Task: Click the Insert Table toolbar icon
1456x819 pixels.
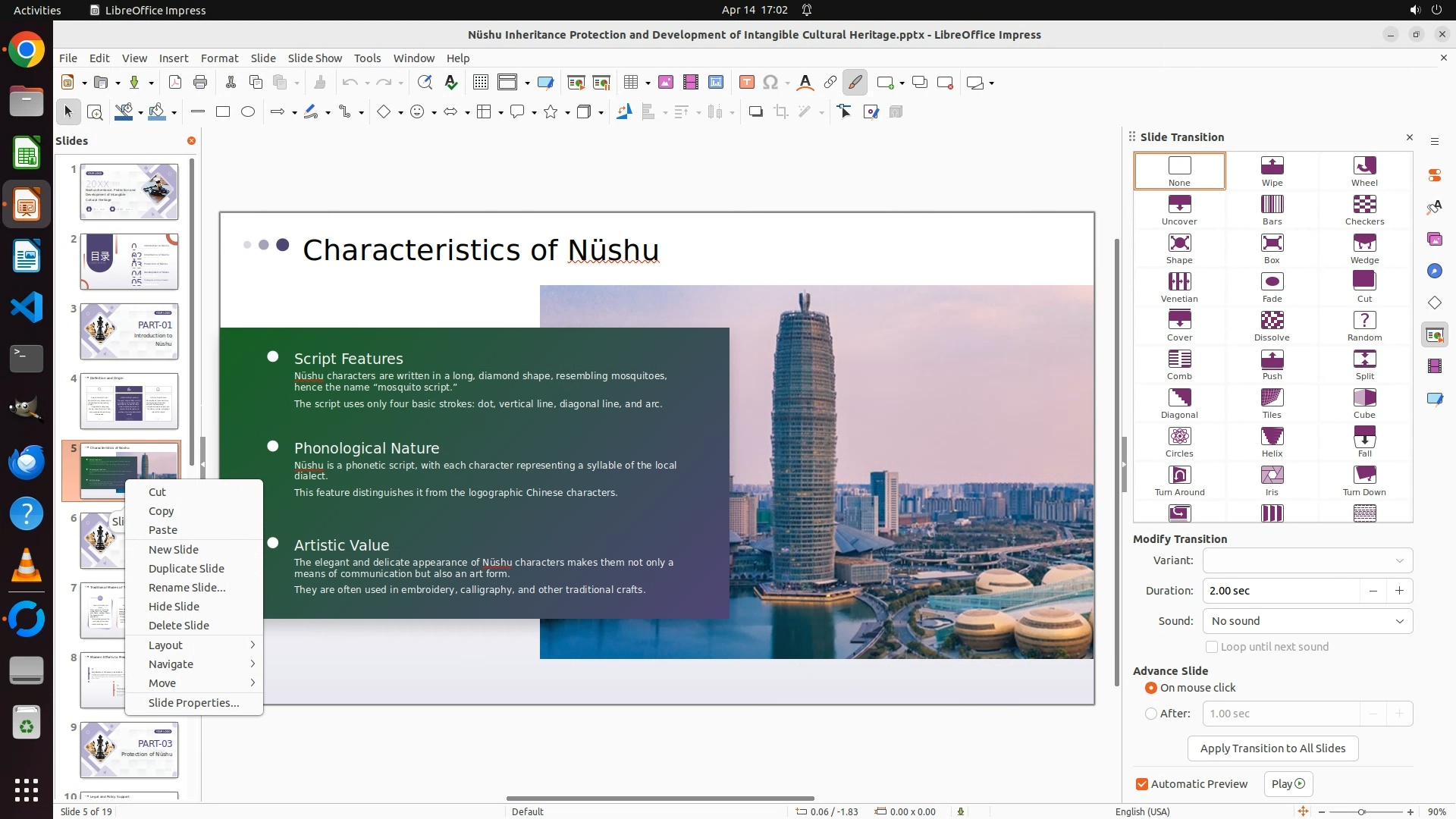Action: click(x=630, y=83)
